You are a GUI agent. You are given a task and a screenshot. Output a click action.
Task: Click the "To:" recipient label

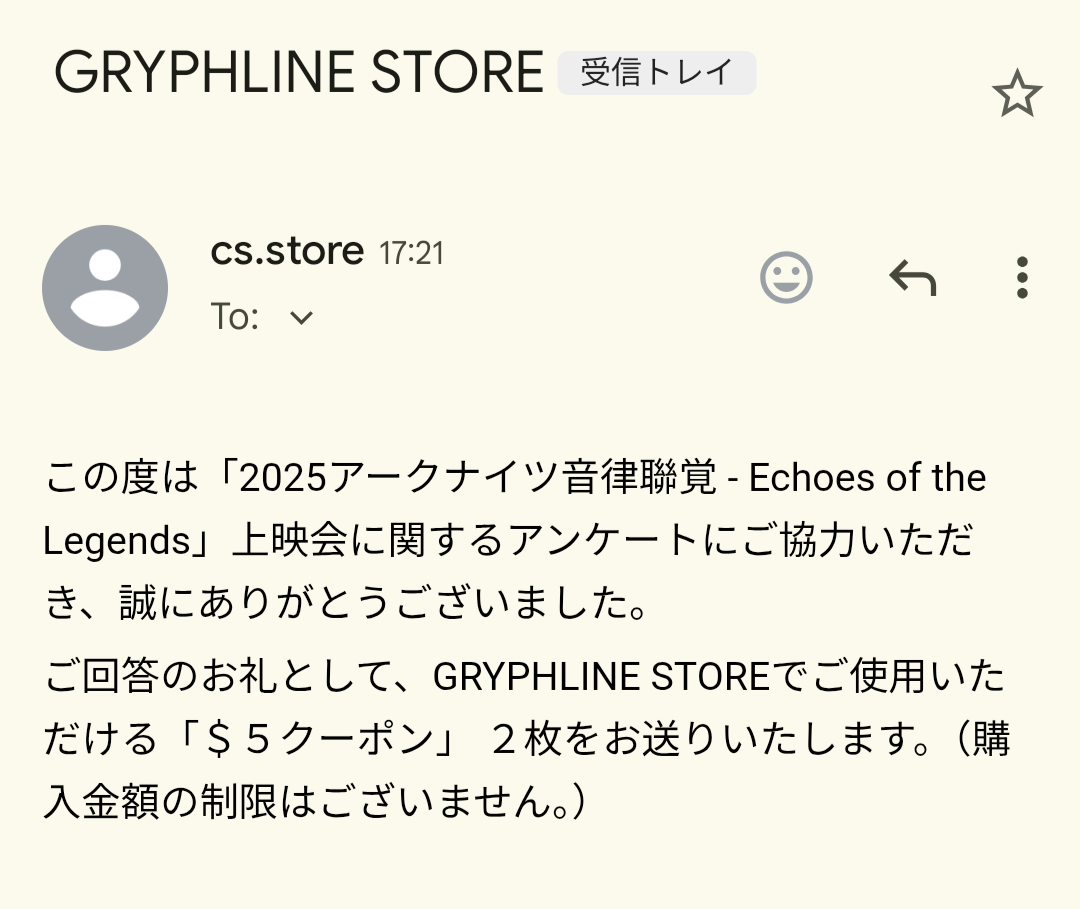[x=235, y=318]
